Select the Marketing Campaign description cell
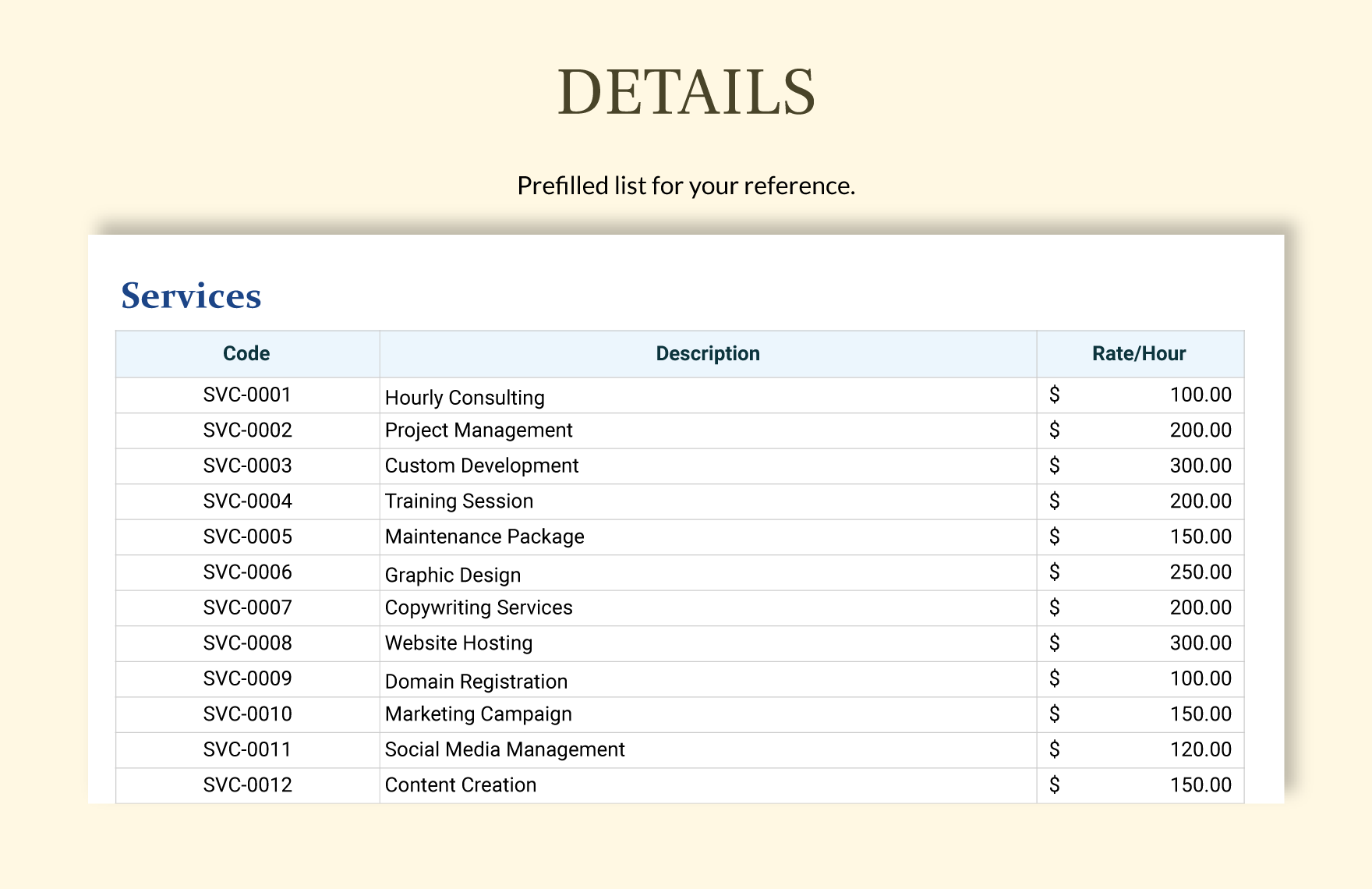Screen dimensions: 1372x889 click(x=478, y=714)
